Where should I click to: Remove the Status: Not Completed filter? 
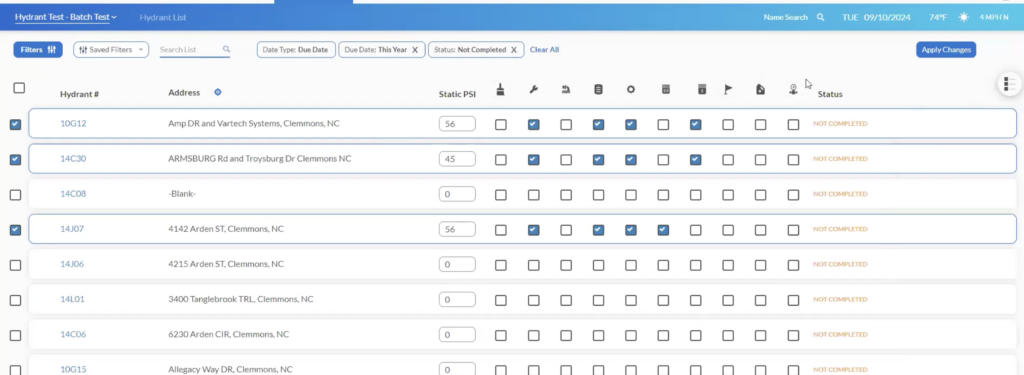point(513,50)
